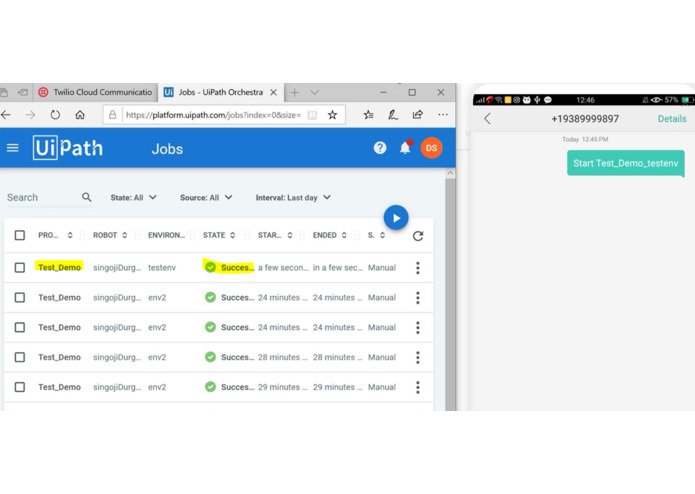Click the search magnifier icon
Viewport: 695px width, 494px height.
pyautogui.click(x=86, y=197)
